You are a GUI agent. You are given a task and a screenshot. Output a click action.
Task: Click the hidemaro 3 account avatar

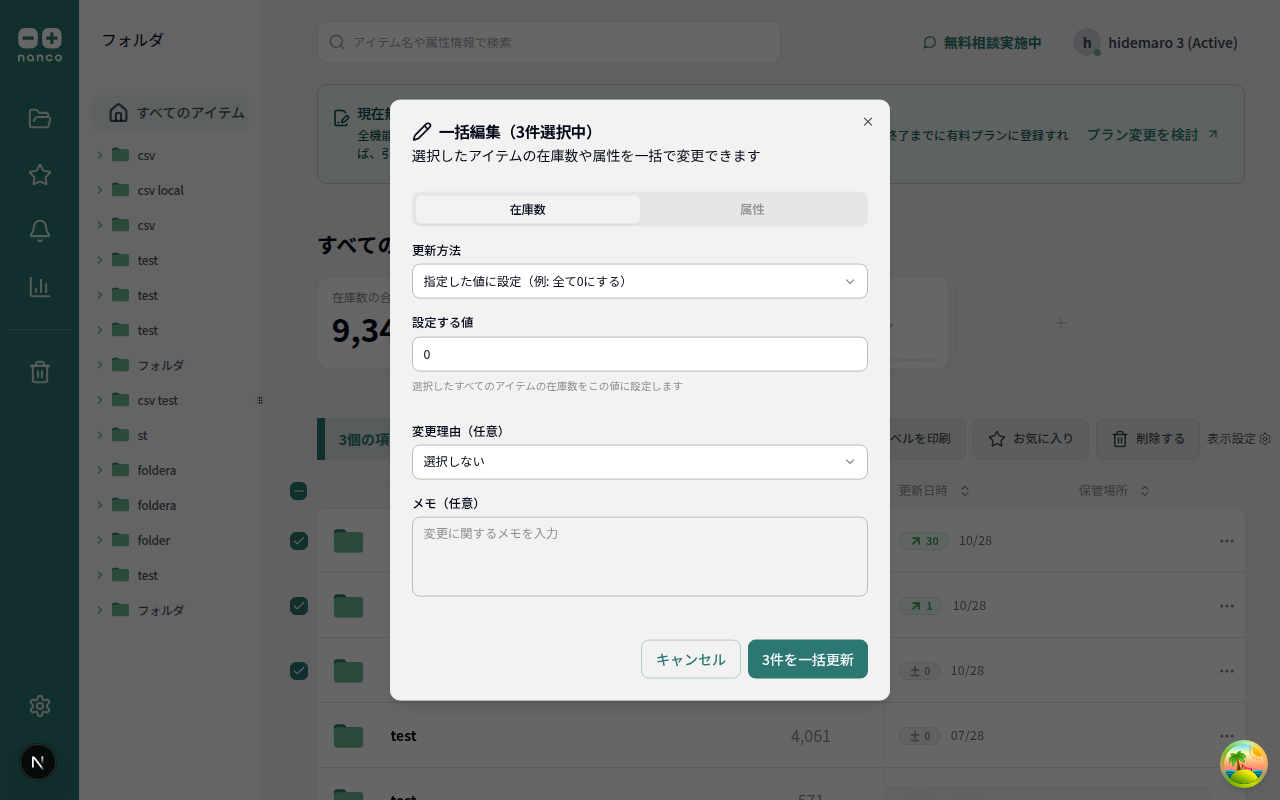1087,42
